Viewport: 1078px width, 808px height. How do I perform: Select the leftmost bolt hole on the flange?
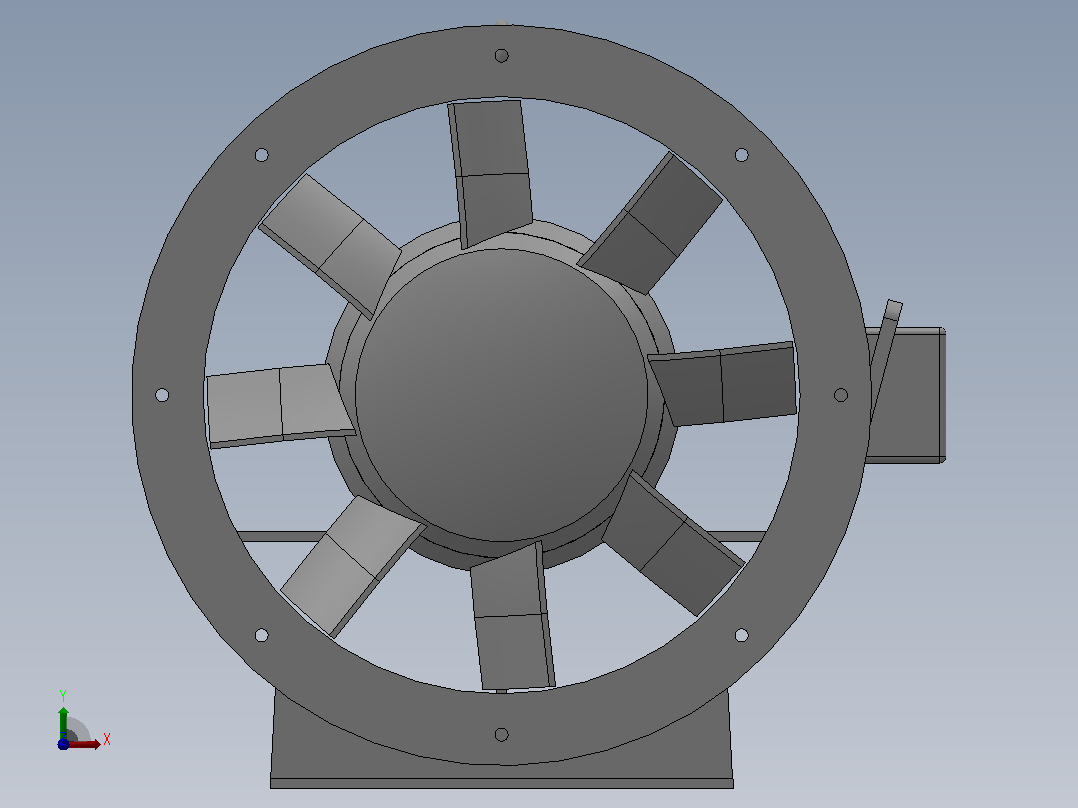[x=162, y=395]
